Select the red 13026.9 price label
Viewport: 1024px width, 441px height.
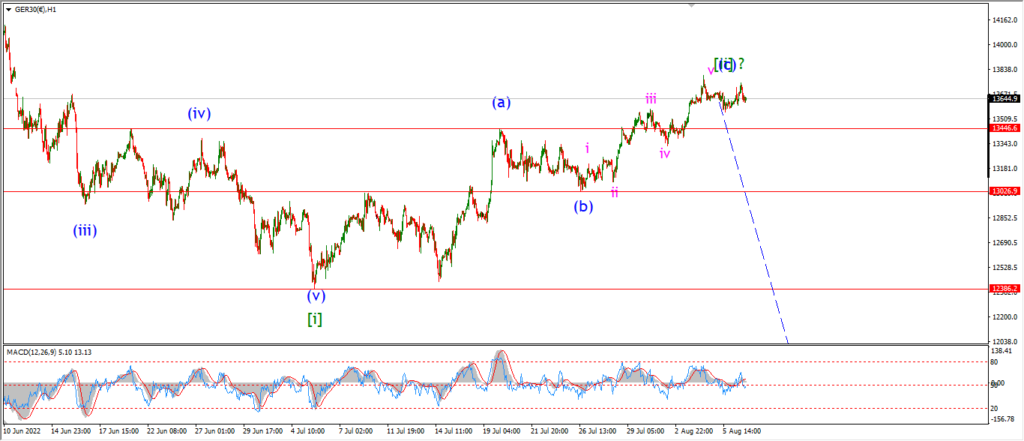(1004, 191)
